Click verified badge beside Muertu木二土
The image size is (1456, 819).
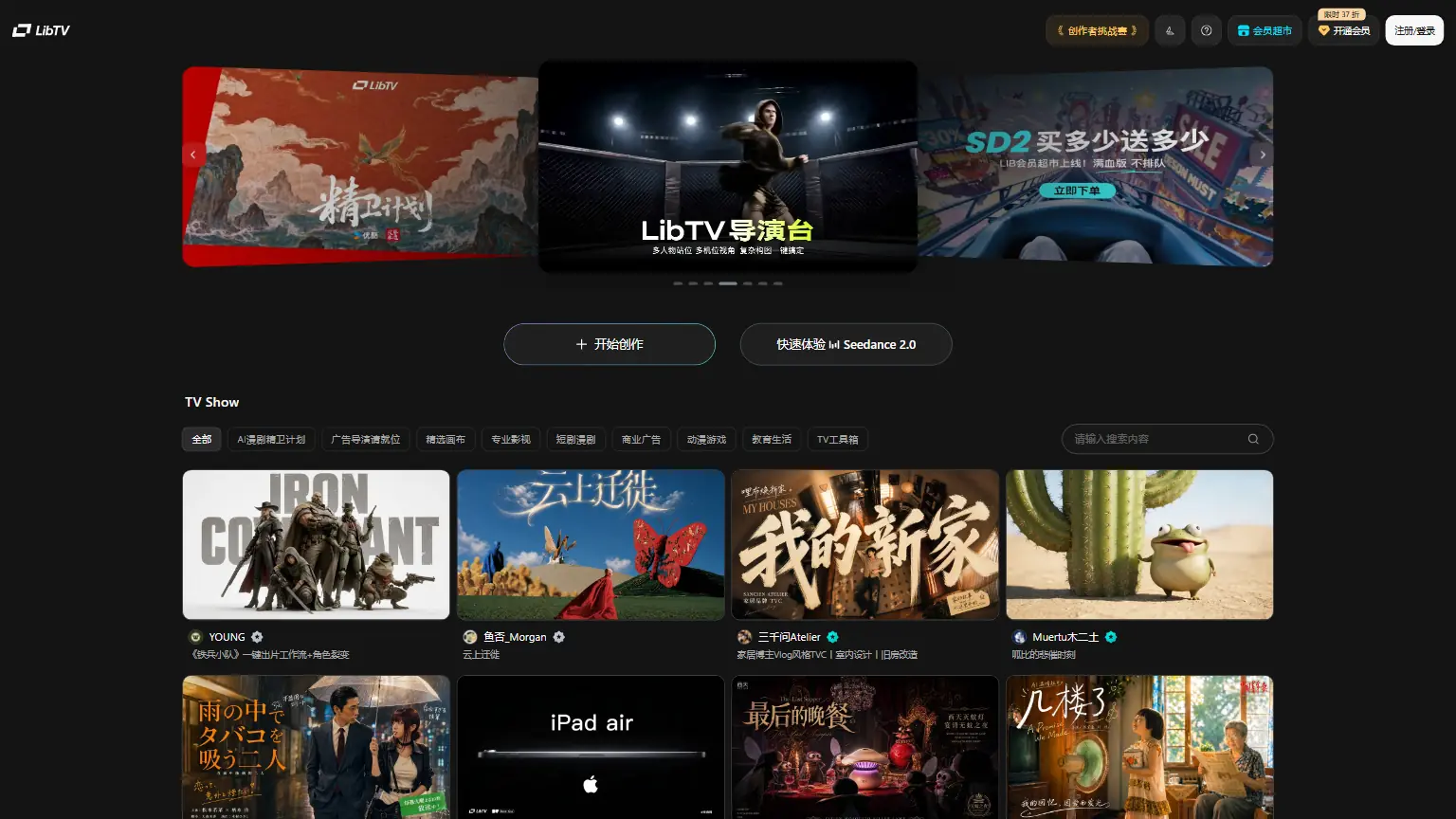(x=1111, y=637)
